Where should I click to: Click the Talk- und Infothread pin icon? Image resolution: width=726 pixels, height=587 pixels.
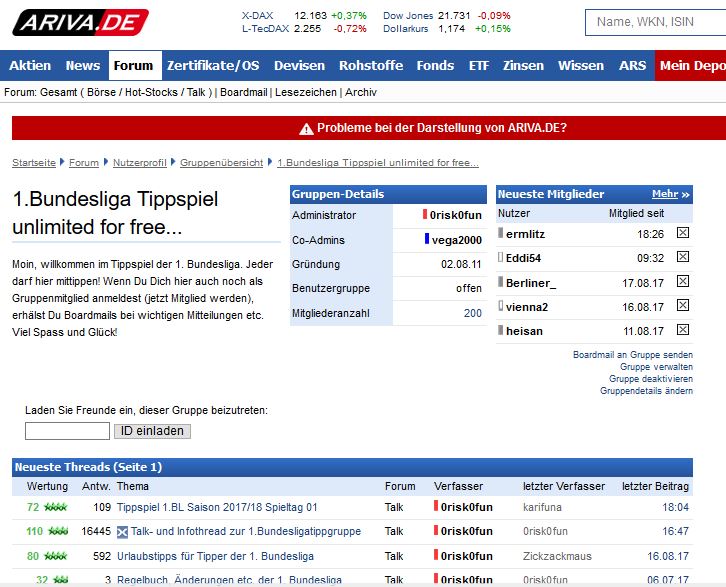pos(123,532)
